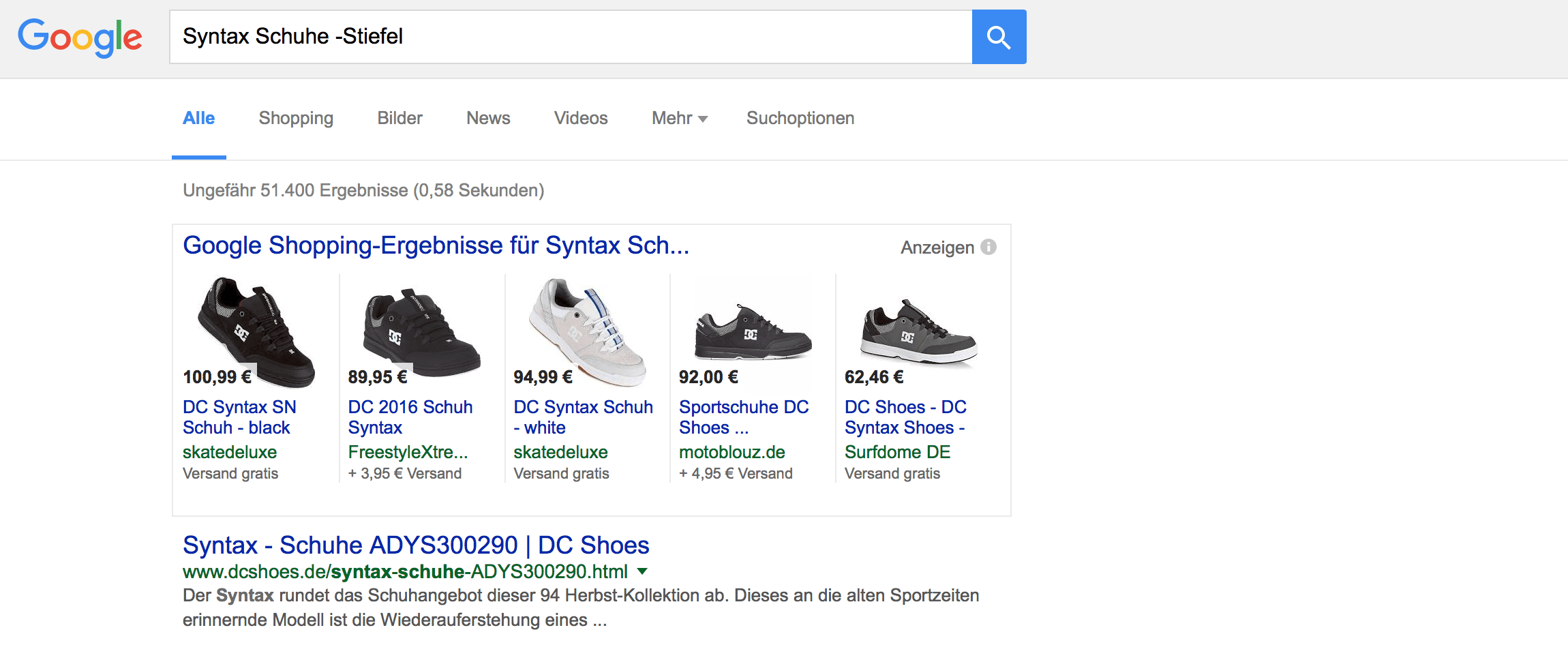Image resolution: width=1568 pixels, height=645 pixels.
Task: Open DC Shoes - DC Syntax Shoes link
Action: [905, 417]
